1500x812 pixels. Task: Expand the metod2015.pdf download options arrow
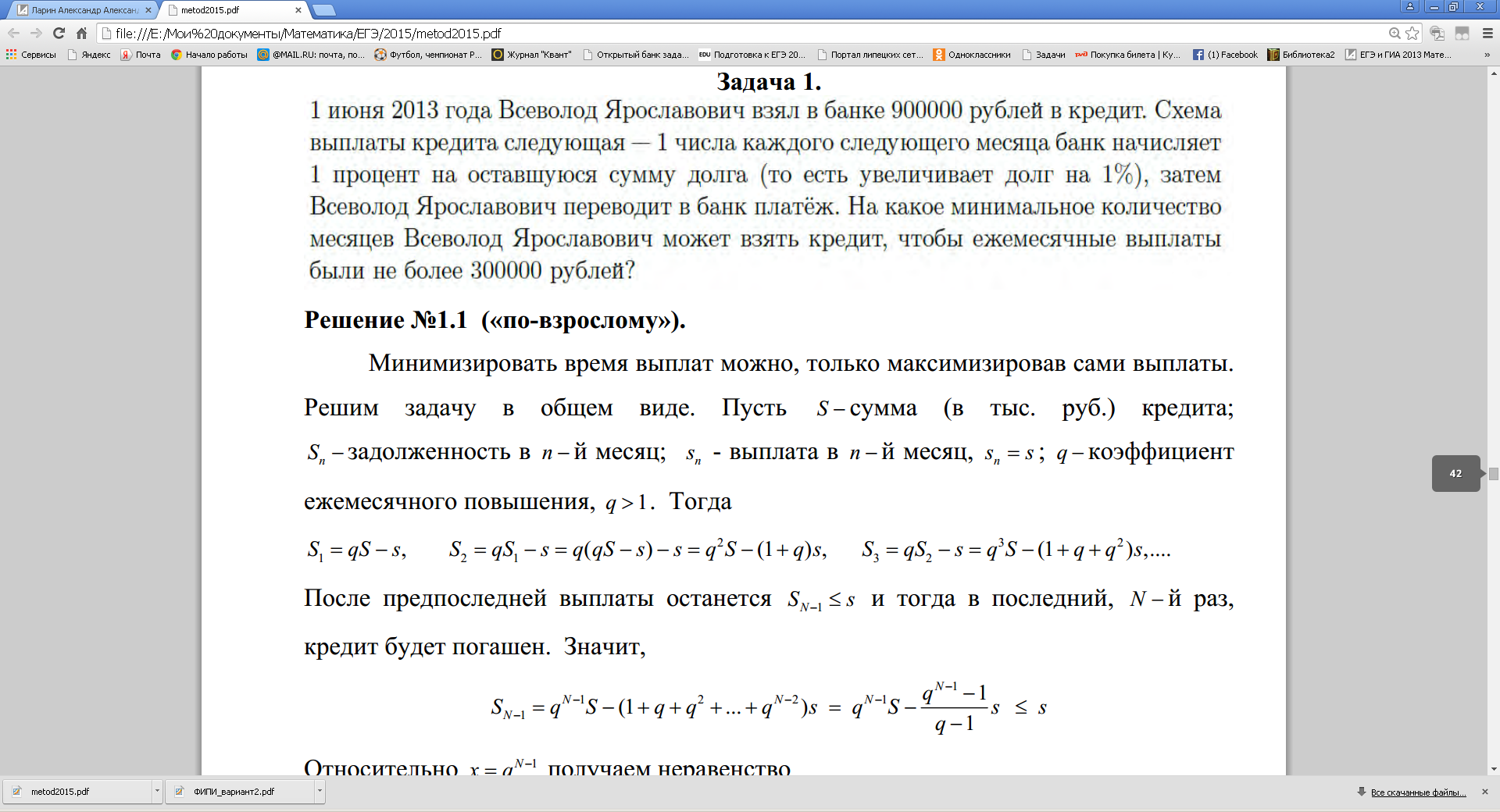point(157,791)
